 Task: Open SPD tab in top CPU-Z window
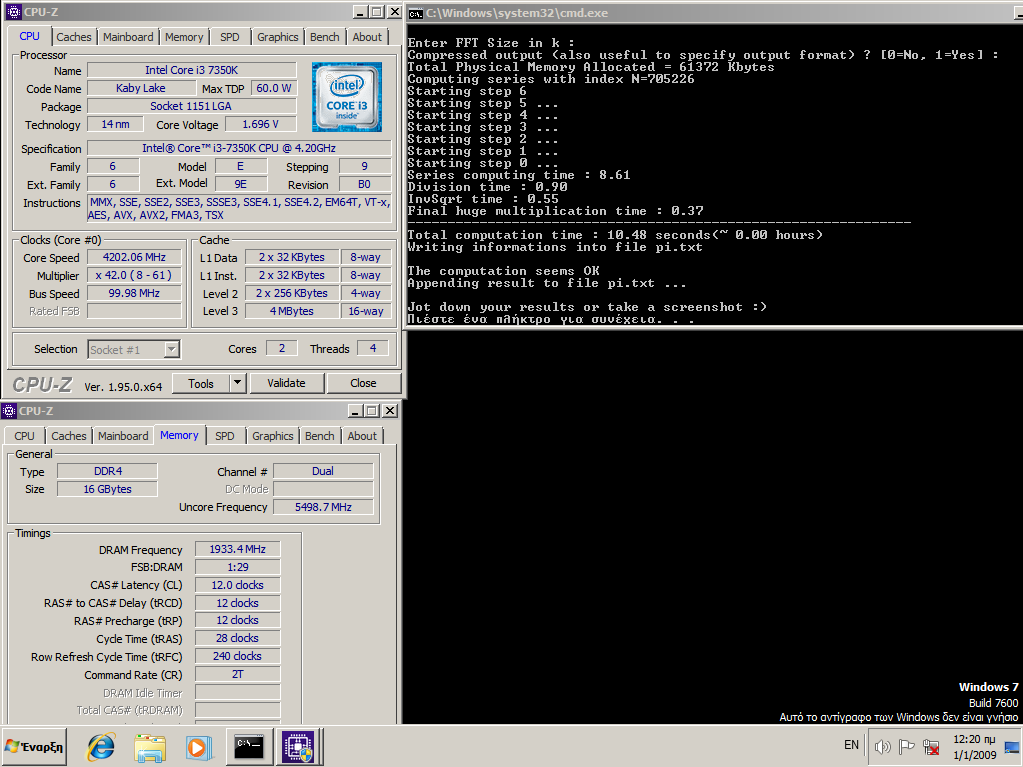[x=230, y=37]
